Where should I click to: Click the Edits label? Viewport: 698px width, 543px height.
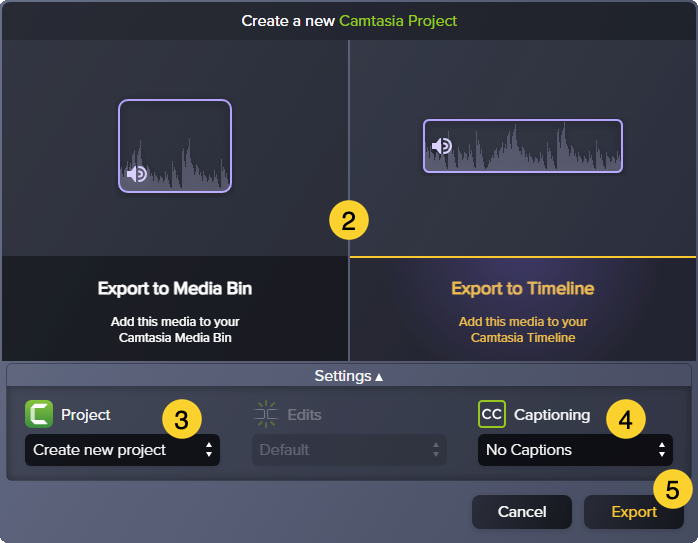pyautogui.click(x=304, y=414)
